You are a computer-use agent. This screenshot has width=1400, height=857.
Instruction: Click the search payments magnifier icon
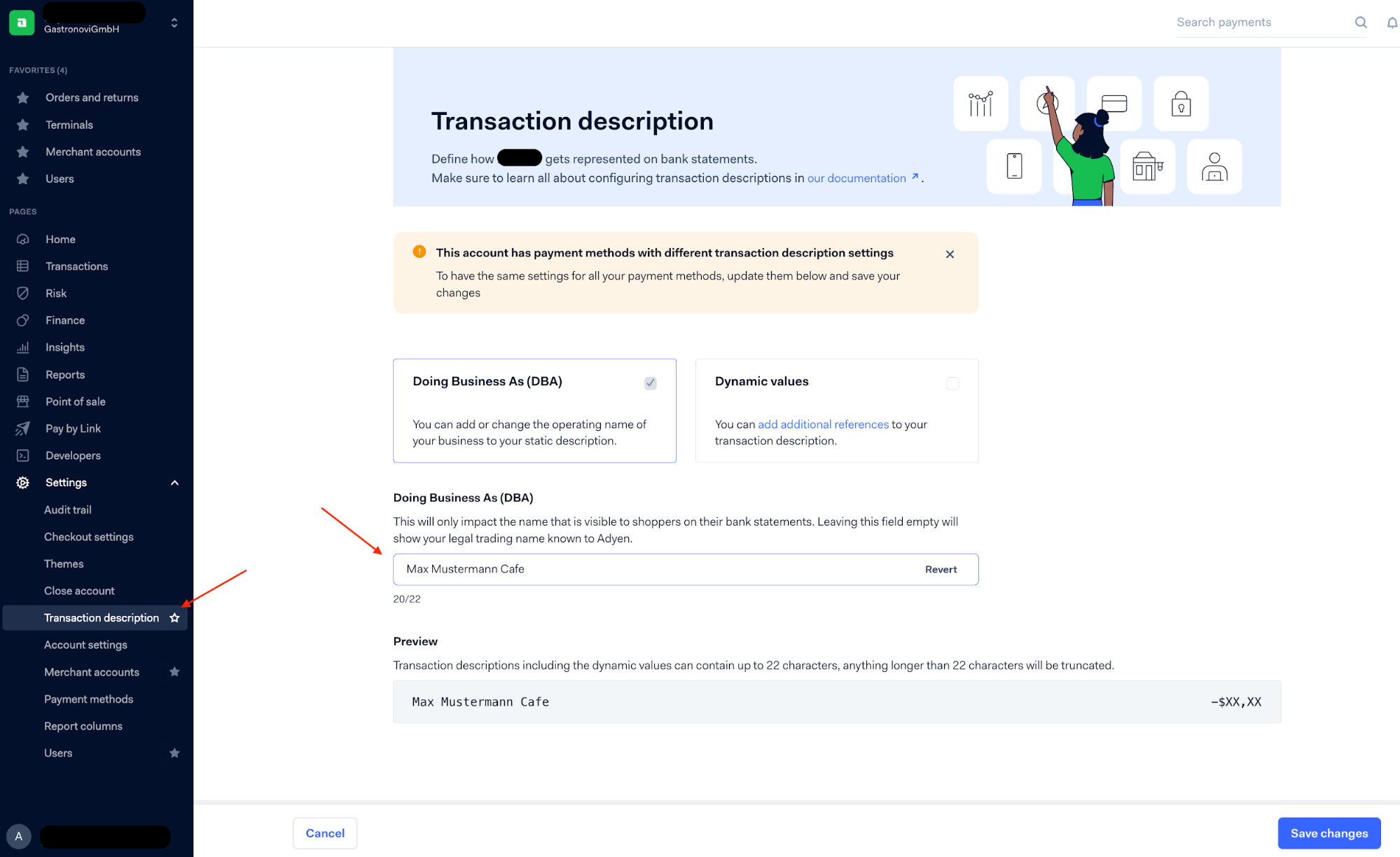[x=1361, y=22]
